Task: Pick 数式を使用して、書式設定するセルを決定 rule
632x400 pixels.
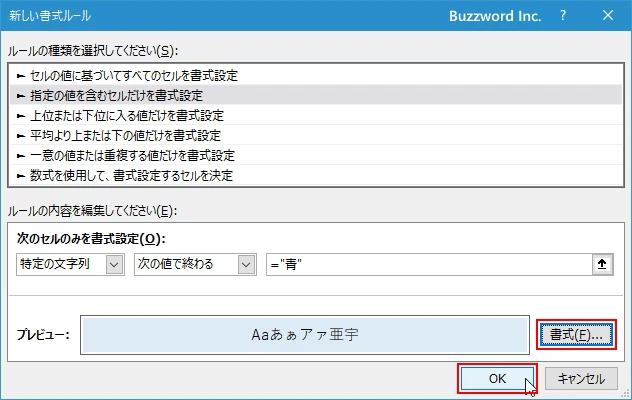Action: click(x=316, y=175)
